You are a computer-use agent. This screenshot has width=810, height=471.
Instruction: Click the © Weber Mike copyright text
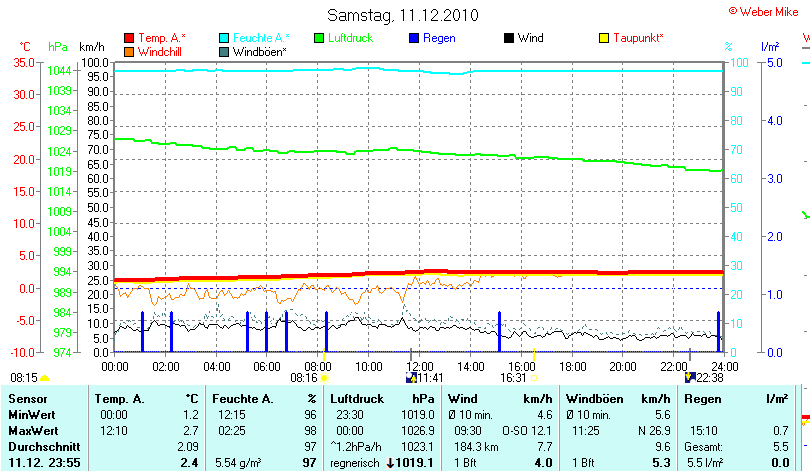pyautogui.click(x=764, y=12)
